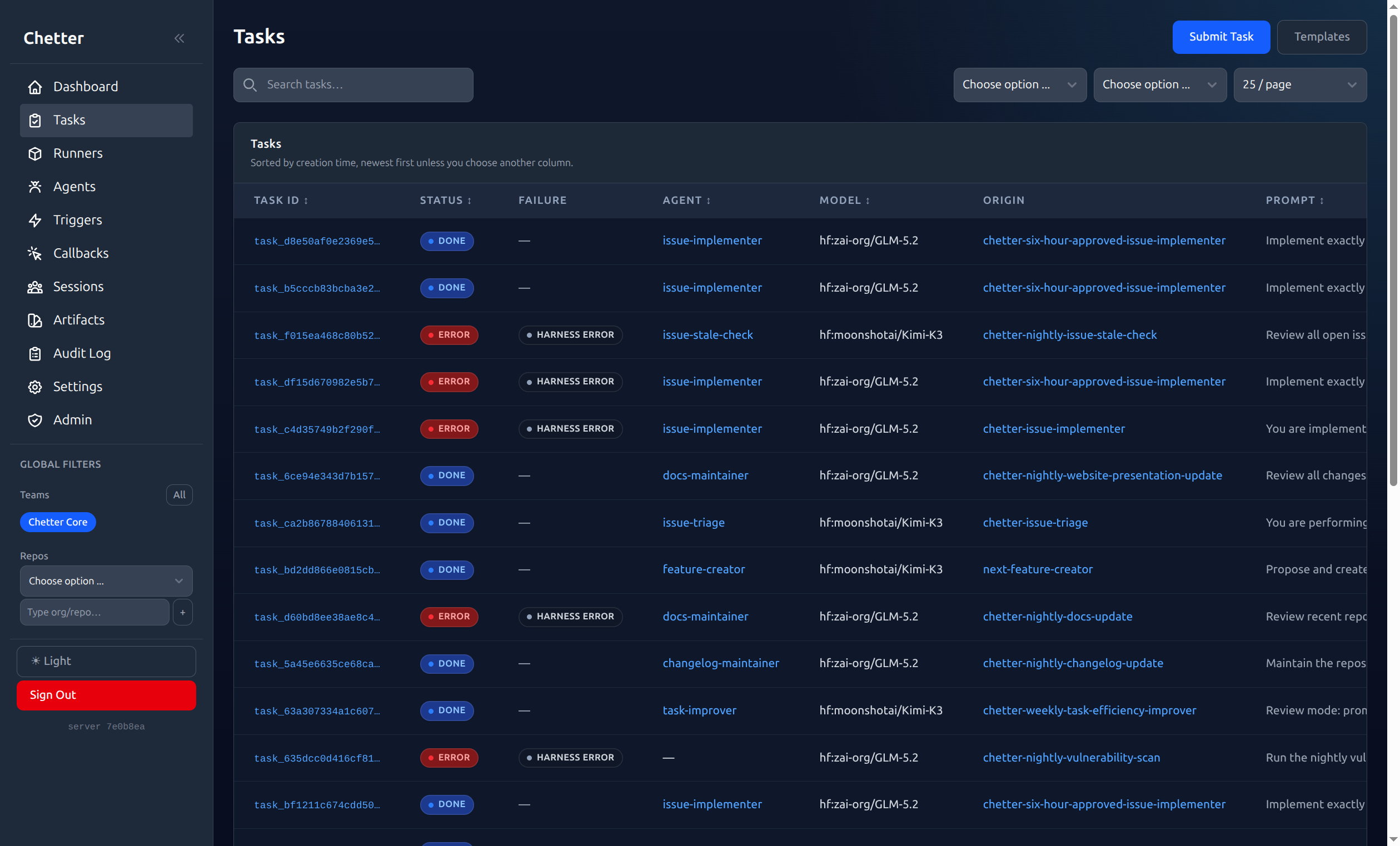
Task: Click the page vertical scrollbar
Action: (x=1393, y=250)
